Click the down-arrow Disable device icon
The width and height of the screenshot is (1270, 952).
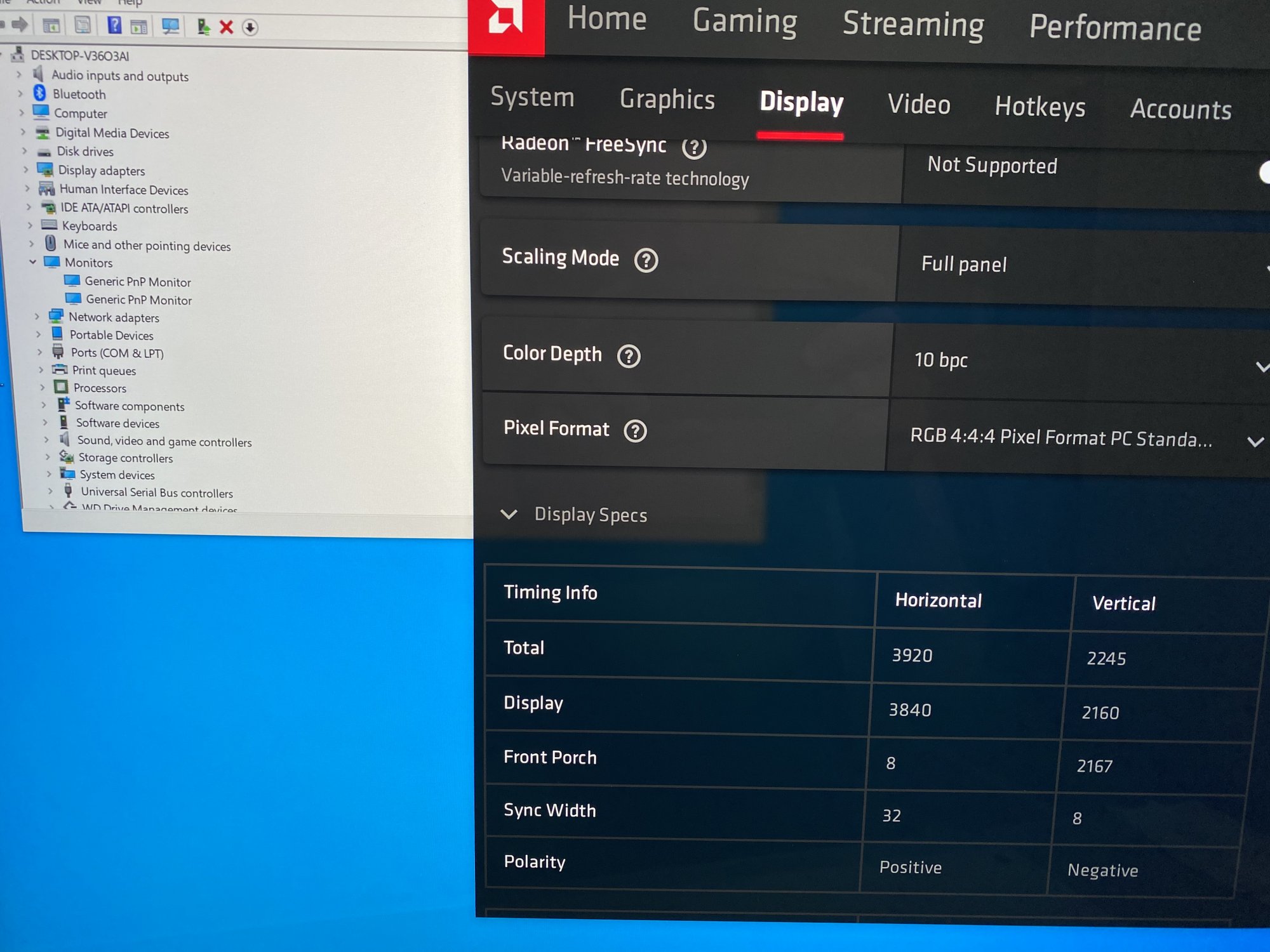pyautogui.click(x=250, y=27)
